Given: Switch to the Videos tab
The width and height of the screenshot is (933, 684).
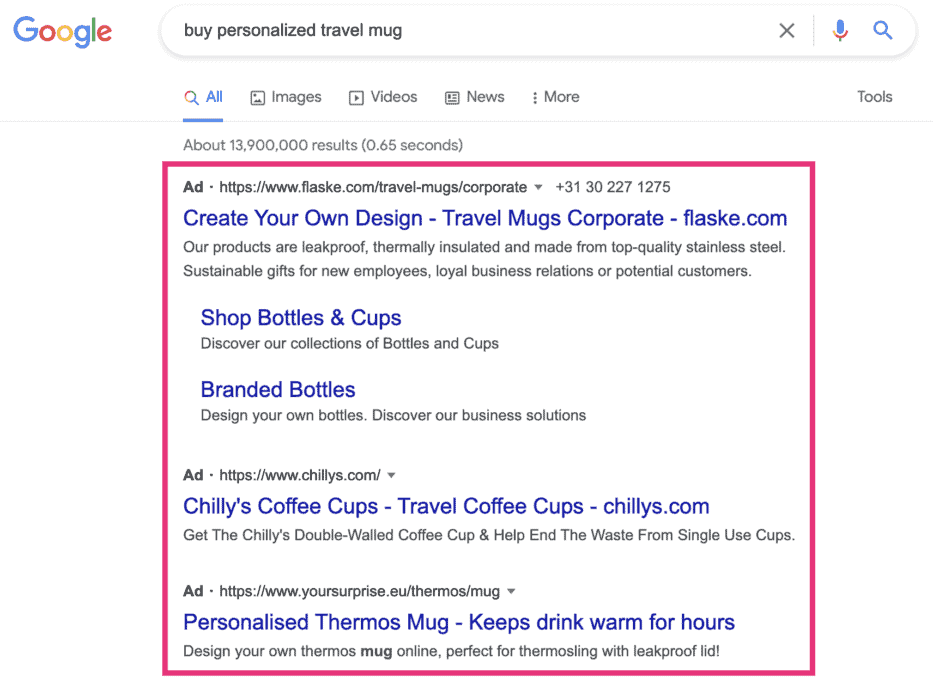Looking at the screenshot, I should click(x=383, y=97).
